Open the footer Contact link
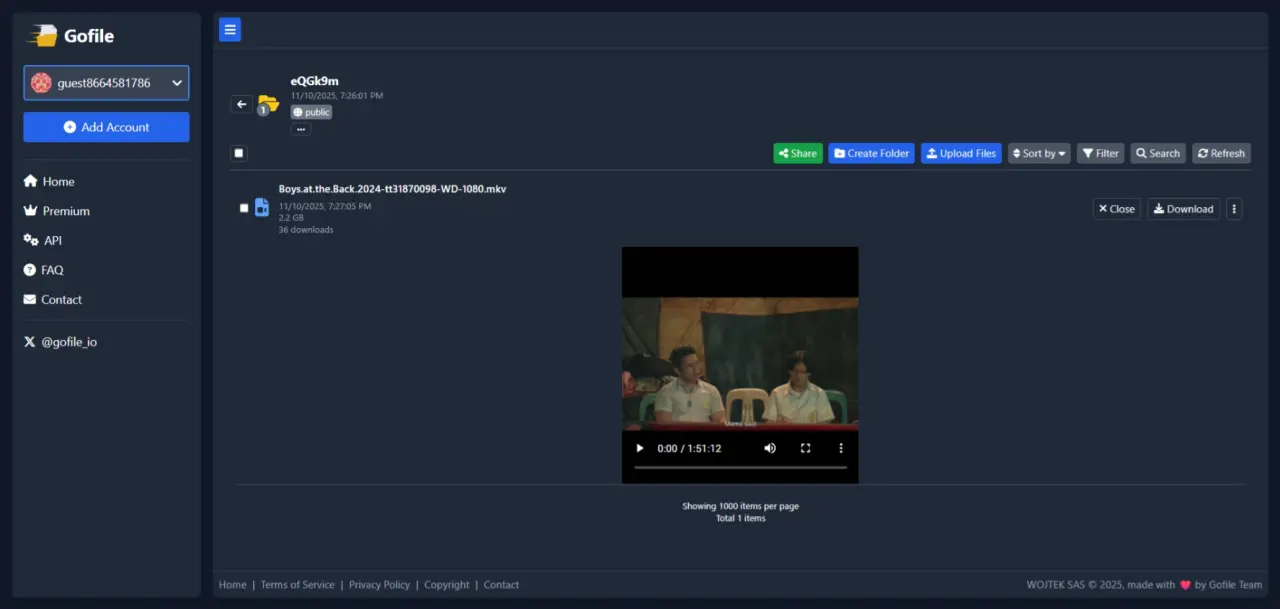Screen dimensions: 1280x609 coord(502,585)
